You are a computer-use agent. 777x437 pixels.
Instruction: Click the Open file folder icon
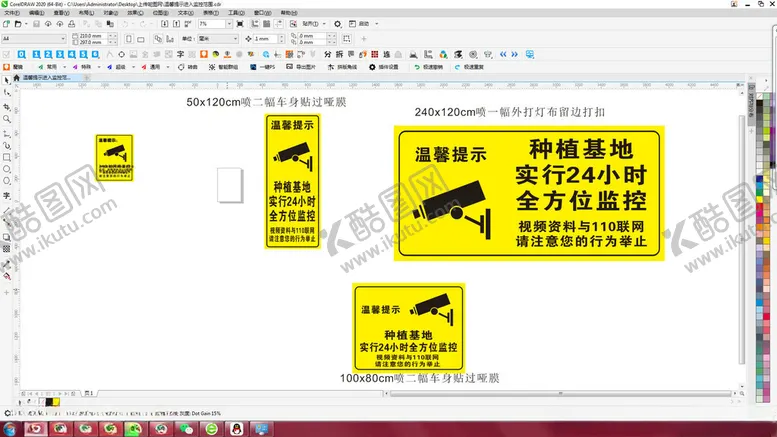18,24
